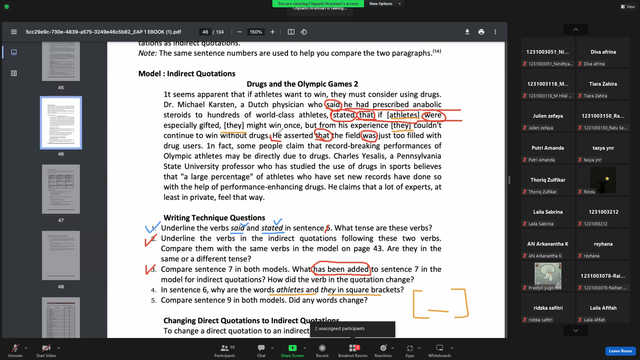Select page 47 thumbnail
640x360 pixels.
point(61,189)
